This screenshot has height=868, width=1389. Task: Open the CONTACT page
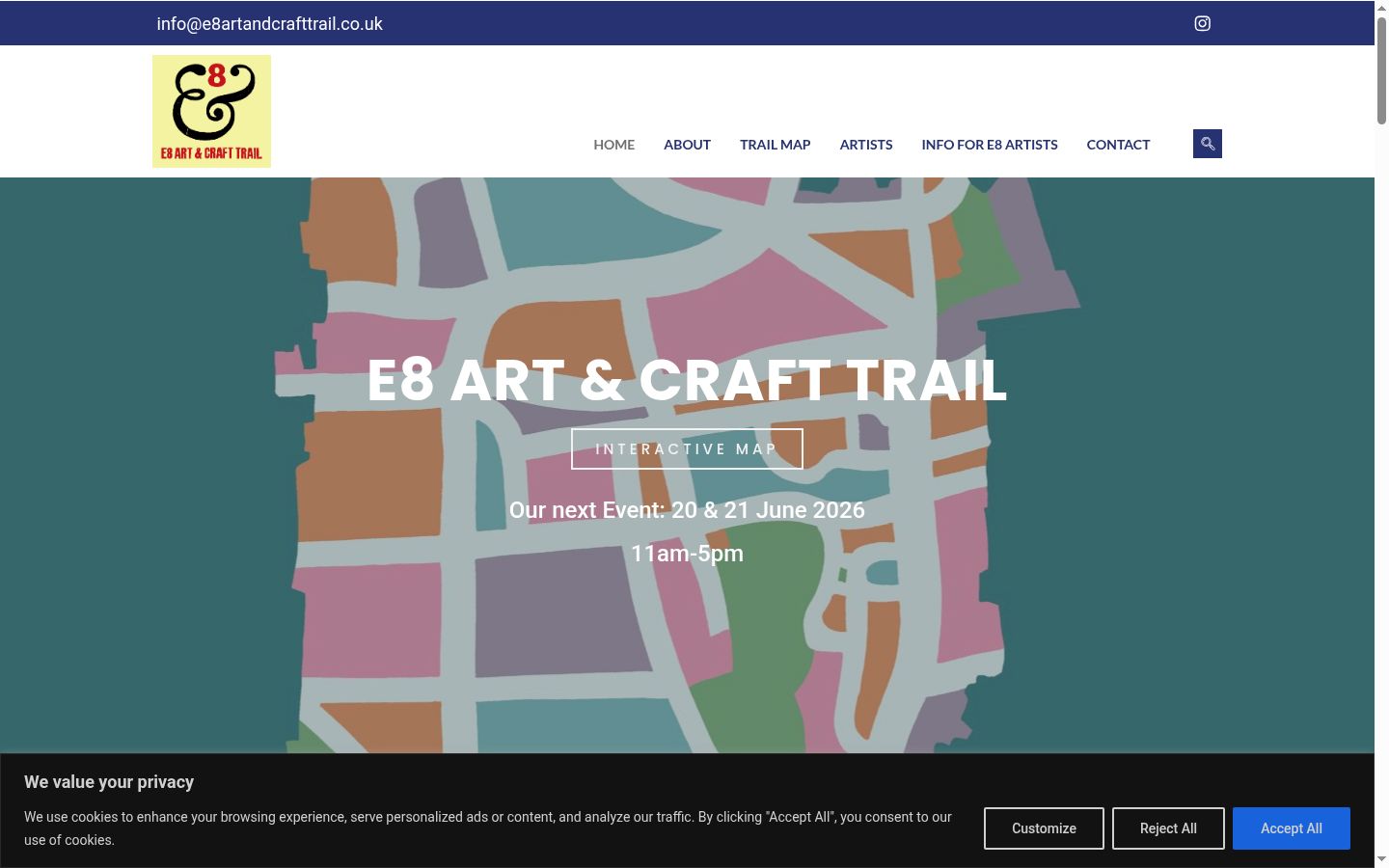point(1118,145)
